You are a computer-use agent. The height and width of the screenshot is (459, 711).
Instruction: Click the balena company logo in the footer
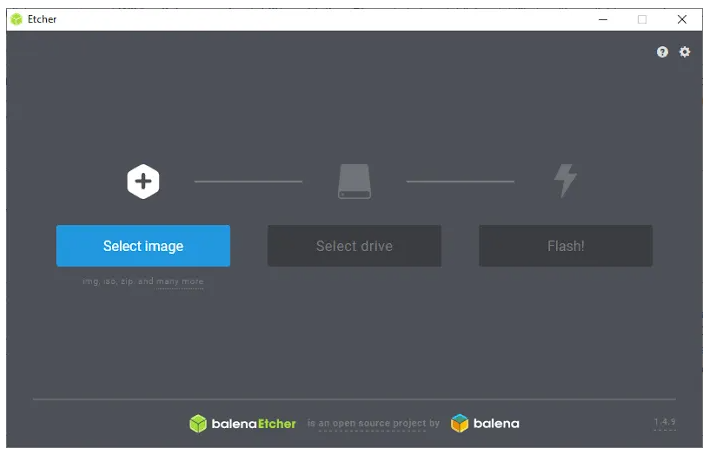[x=485, y=424]
